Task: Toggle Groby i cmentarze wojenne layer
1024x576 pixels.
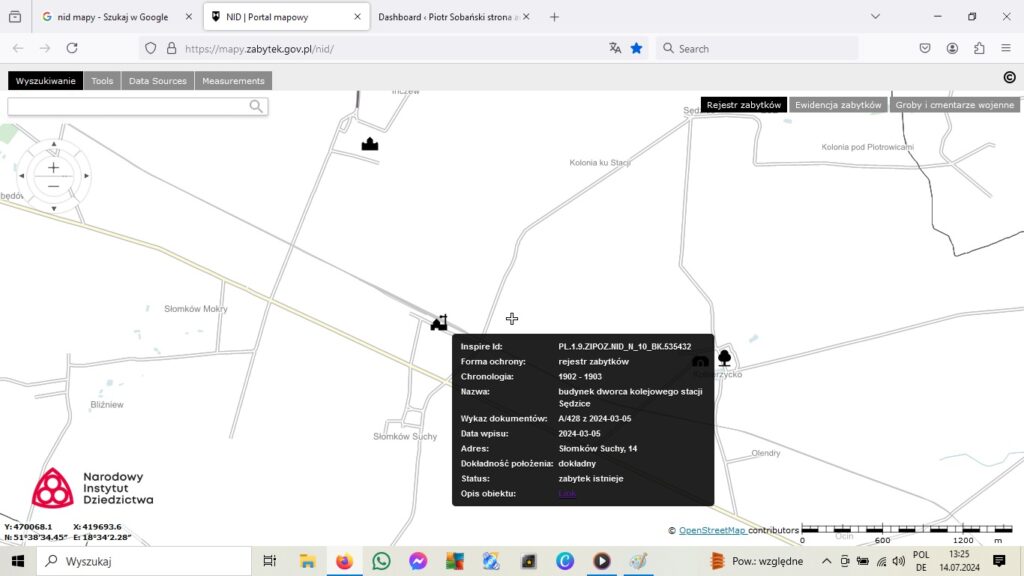Action: pos(954,105)
